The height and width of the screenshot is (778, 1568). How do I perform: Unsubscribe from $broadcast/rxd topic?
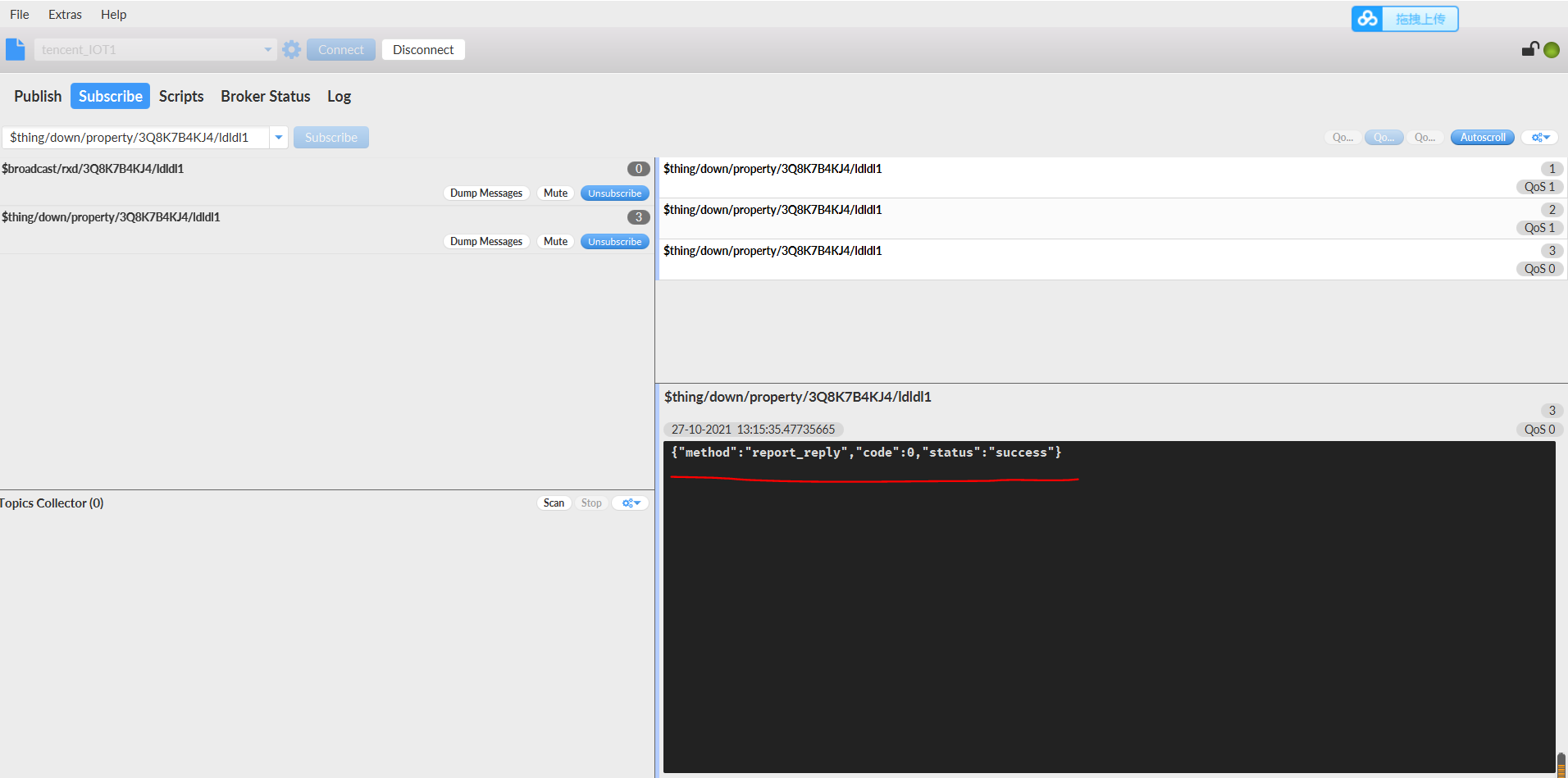(x=615, y=193)
